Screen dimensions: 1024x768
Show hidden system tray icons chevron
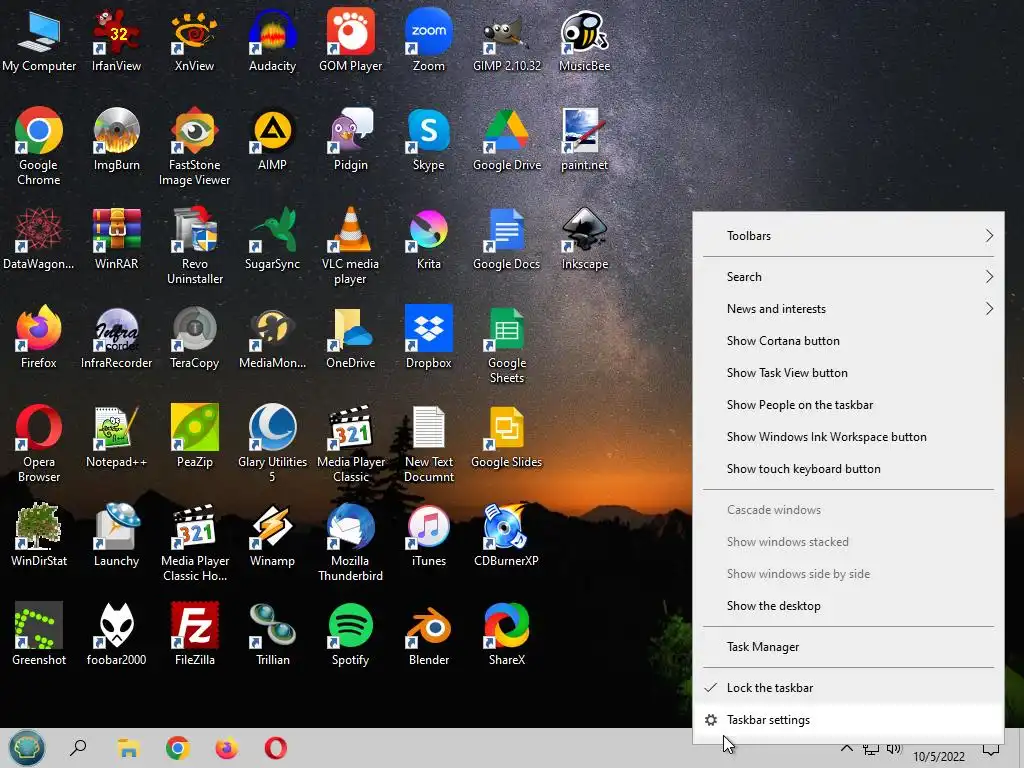point(846,748)
